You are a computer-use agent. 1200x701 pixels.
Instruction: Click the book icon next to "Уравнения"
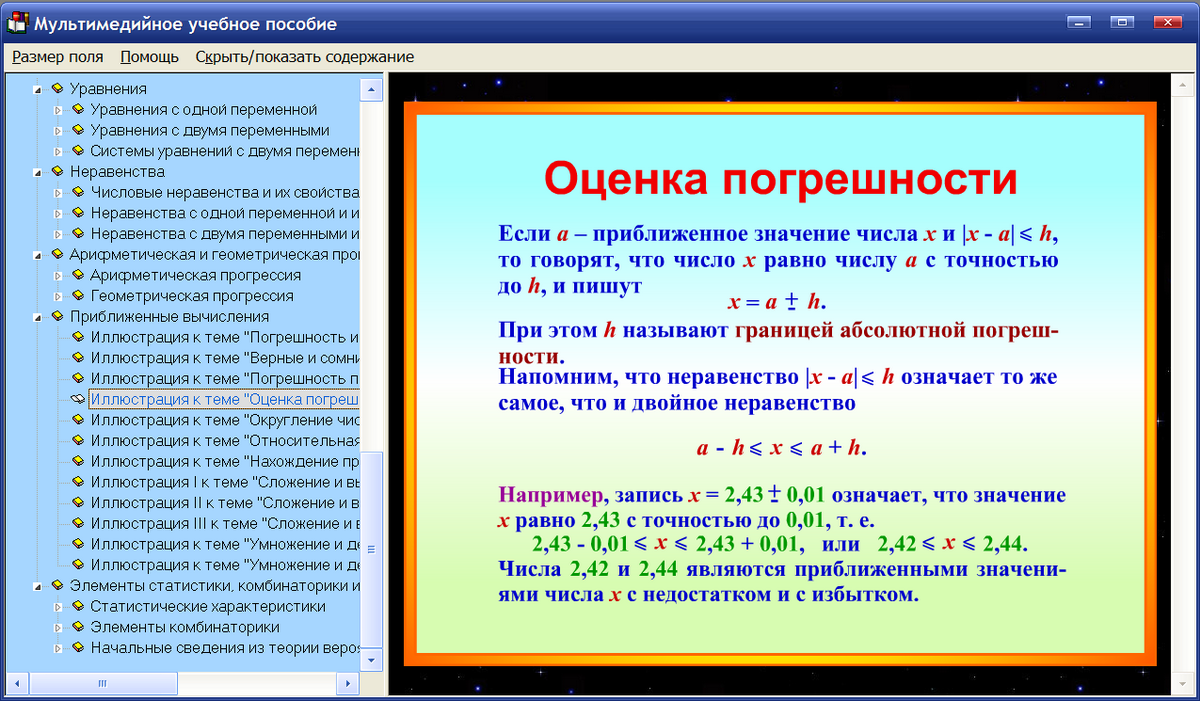tap(59, 89)
